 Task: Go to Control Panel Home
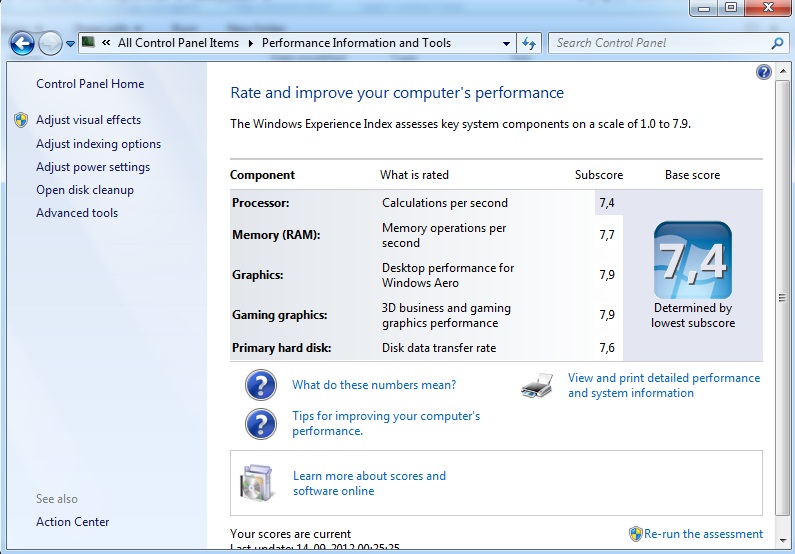pyautogui.click(x=90, y=84)
